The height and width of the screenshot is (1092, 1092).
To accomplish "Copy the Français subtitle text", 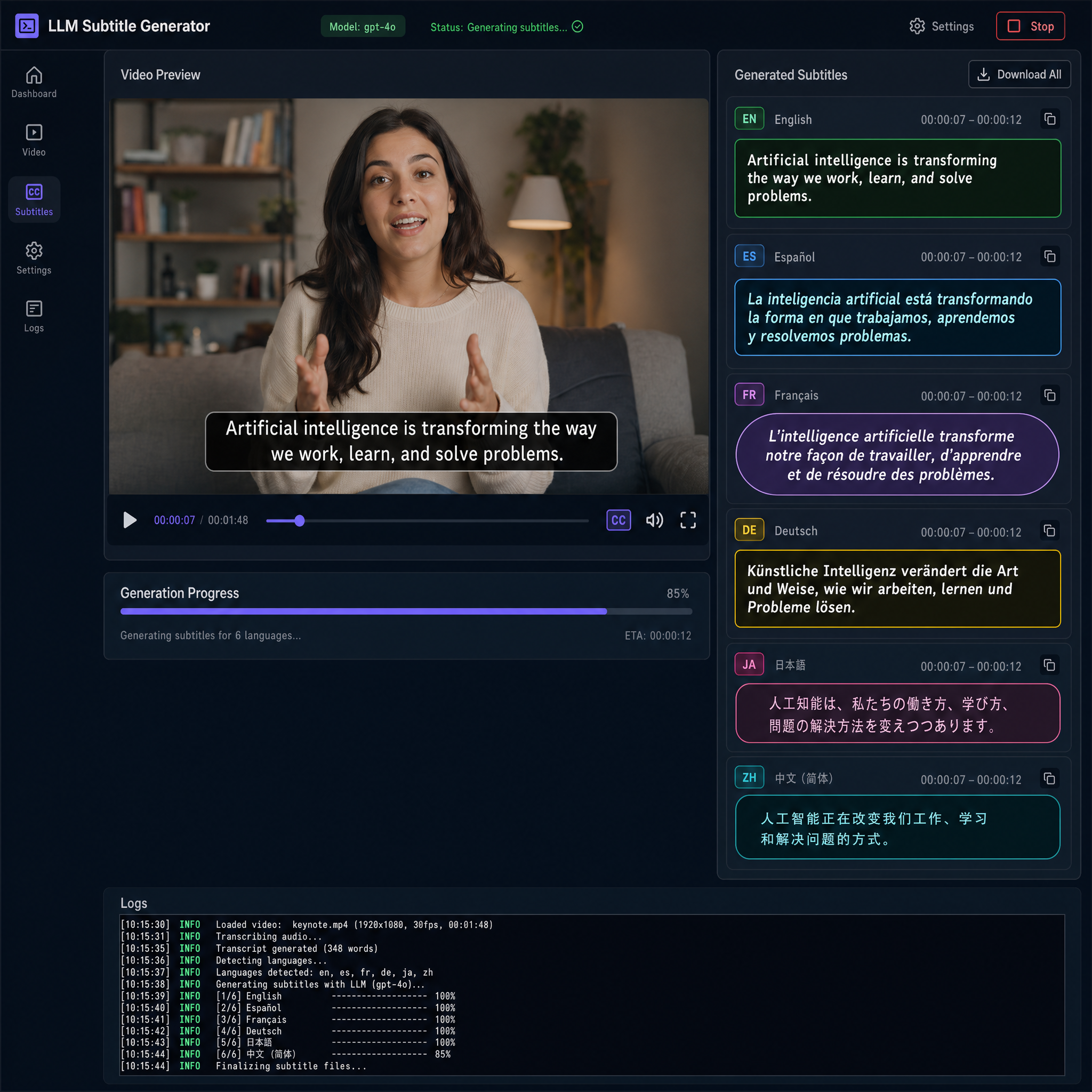I will click(x=1049, y=395).
